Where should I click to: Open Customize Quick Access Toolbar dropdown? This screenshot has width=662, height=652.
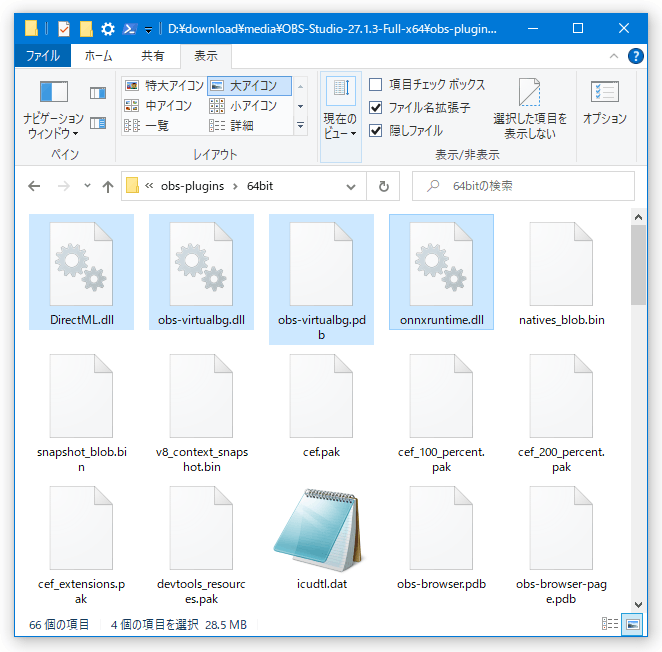[148, 30]
